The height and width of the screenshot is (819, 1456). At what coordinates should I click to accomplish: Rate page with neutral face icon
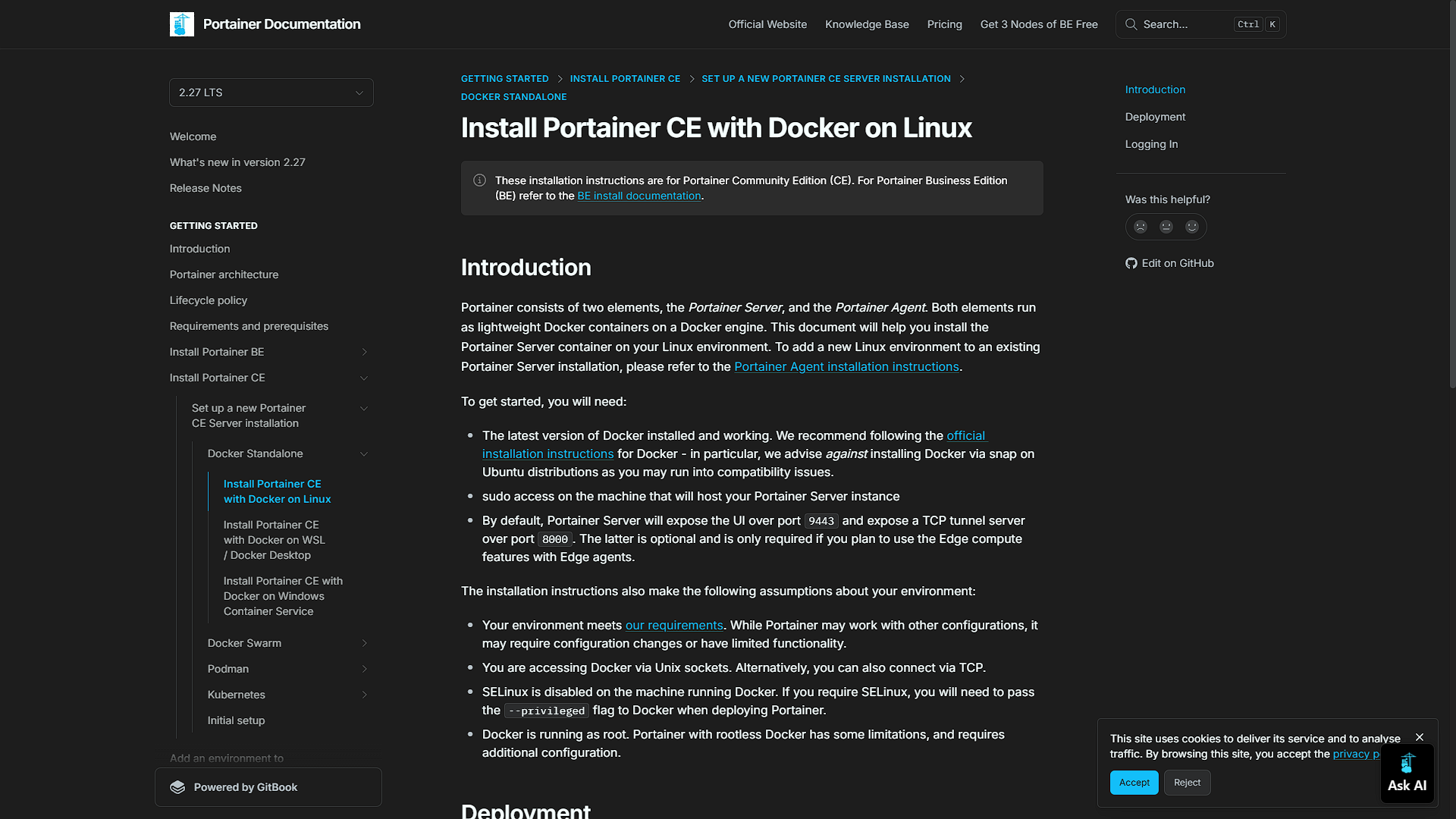pyautogui.click(x=1166, y=227)
